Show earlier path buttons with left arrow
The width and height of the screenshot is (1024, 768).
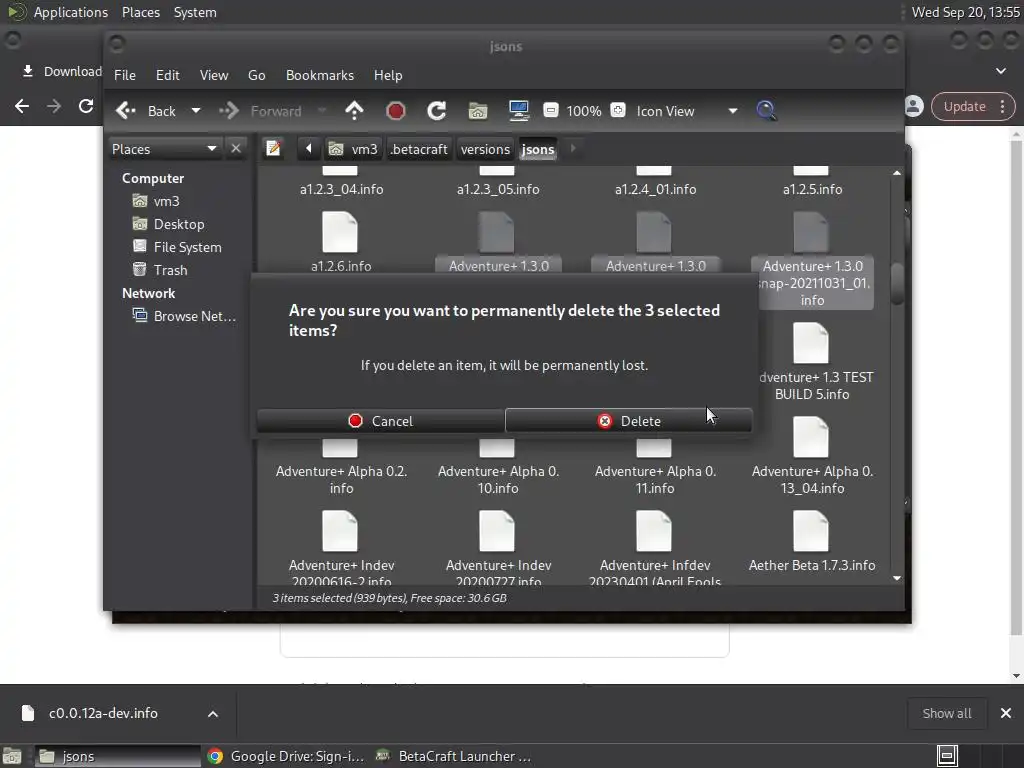tap(309, 149)
